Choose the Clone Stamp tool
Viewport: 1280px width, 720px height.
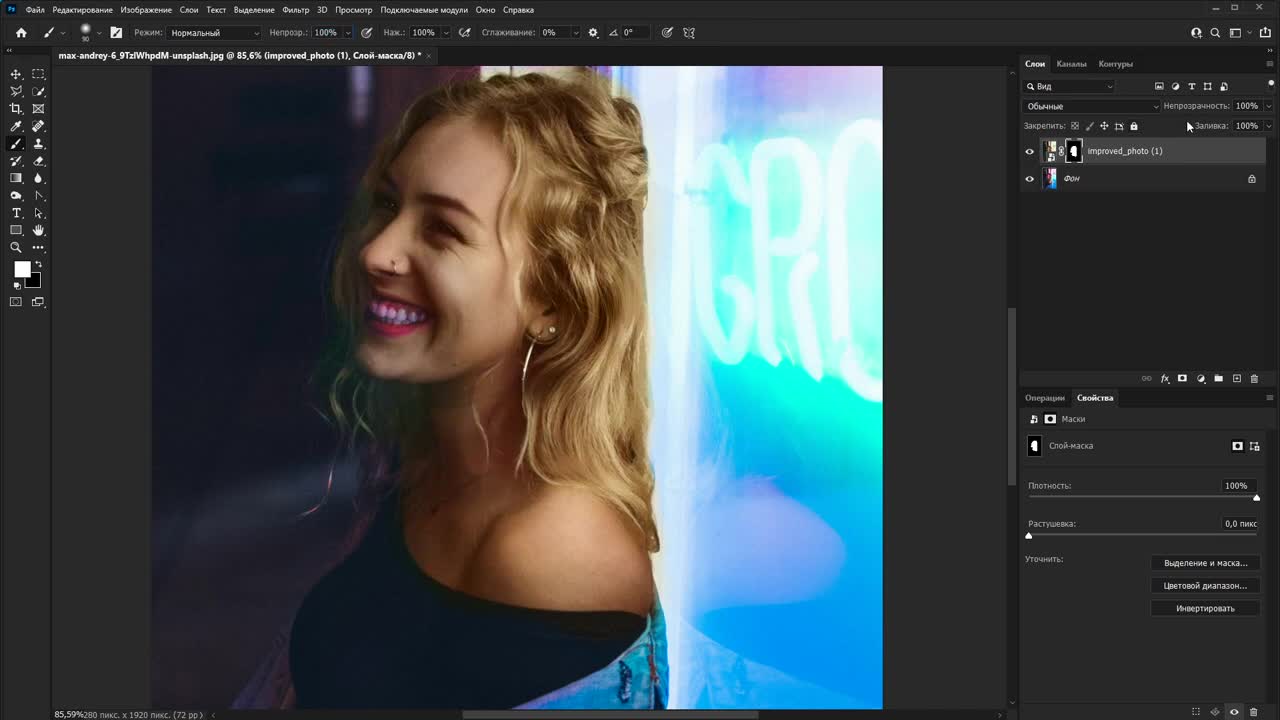(x=38, y=144)
